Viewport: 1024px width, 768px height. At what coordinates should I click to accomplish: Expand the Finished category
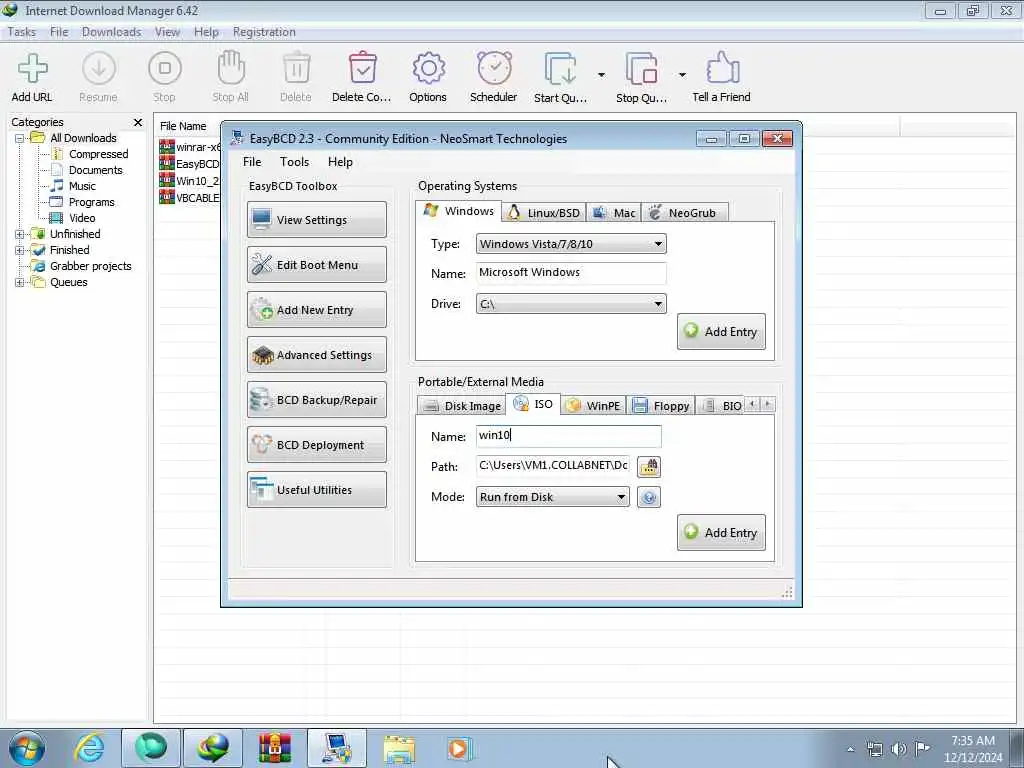point(20,250)
